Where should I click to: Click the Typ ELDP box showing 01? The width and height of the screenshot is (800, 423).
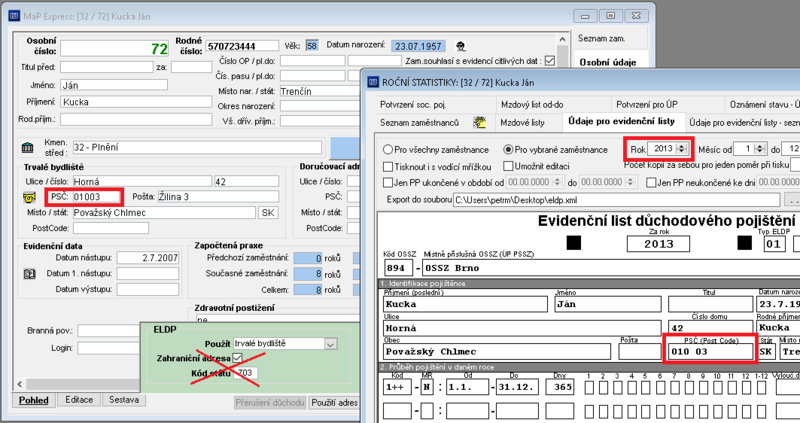pyautogui.click(x=773, y=244)
